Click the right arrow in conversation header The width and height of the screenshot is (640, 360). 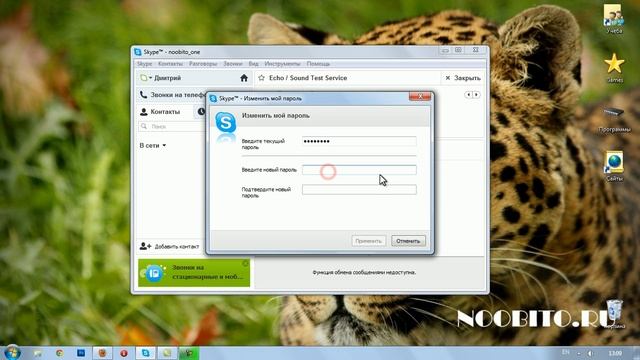pyautogui.click(x=476, y=95)
